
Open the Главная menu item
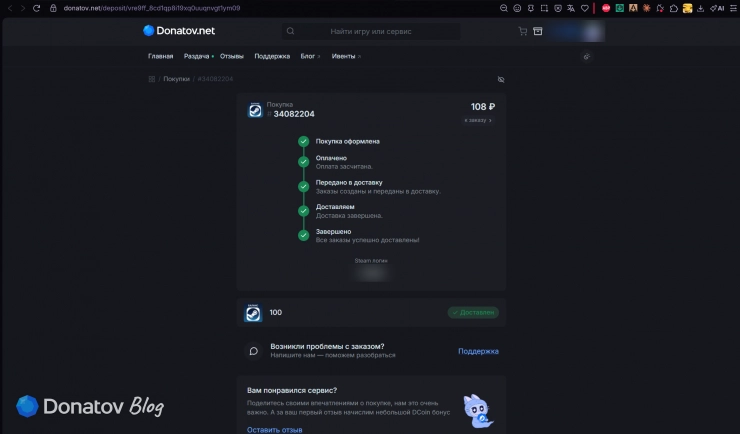click(x=160, y=56)
